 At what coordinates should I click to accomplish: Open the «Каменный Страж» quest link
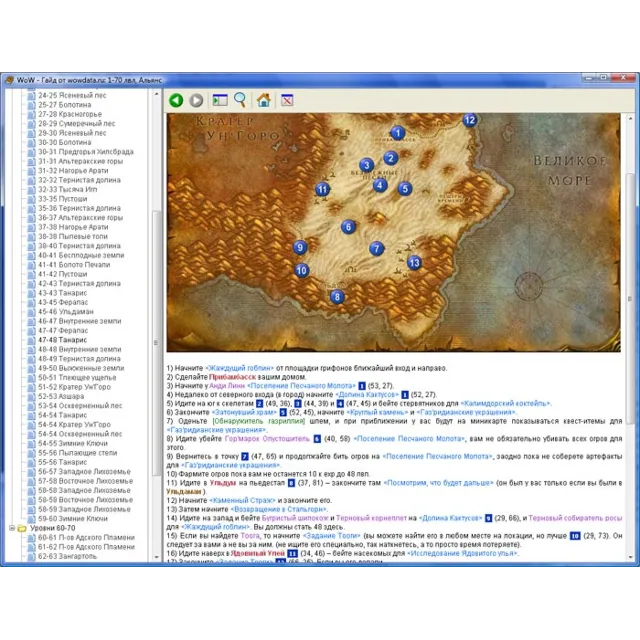coord(242,500)
